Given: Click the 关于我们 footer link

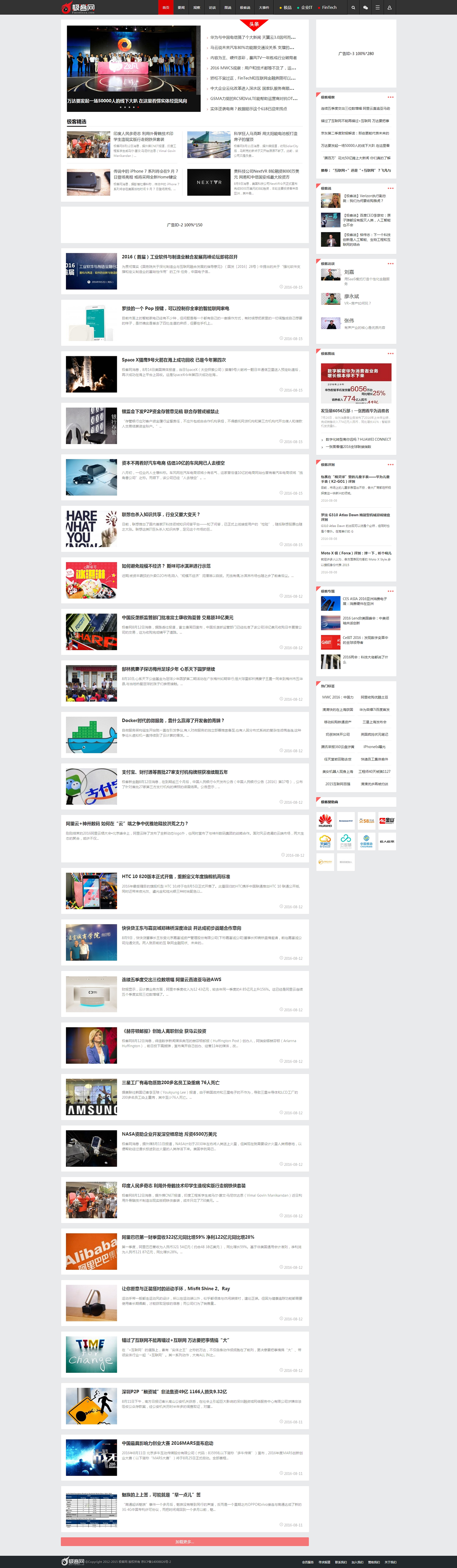Looking at the screenshot, I should 390,1562.
